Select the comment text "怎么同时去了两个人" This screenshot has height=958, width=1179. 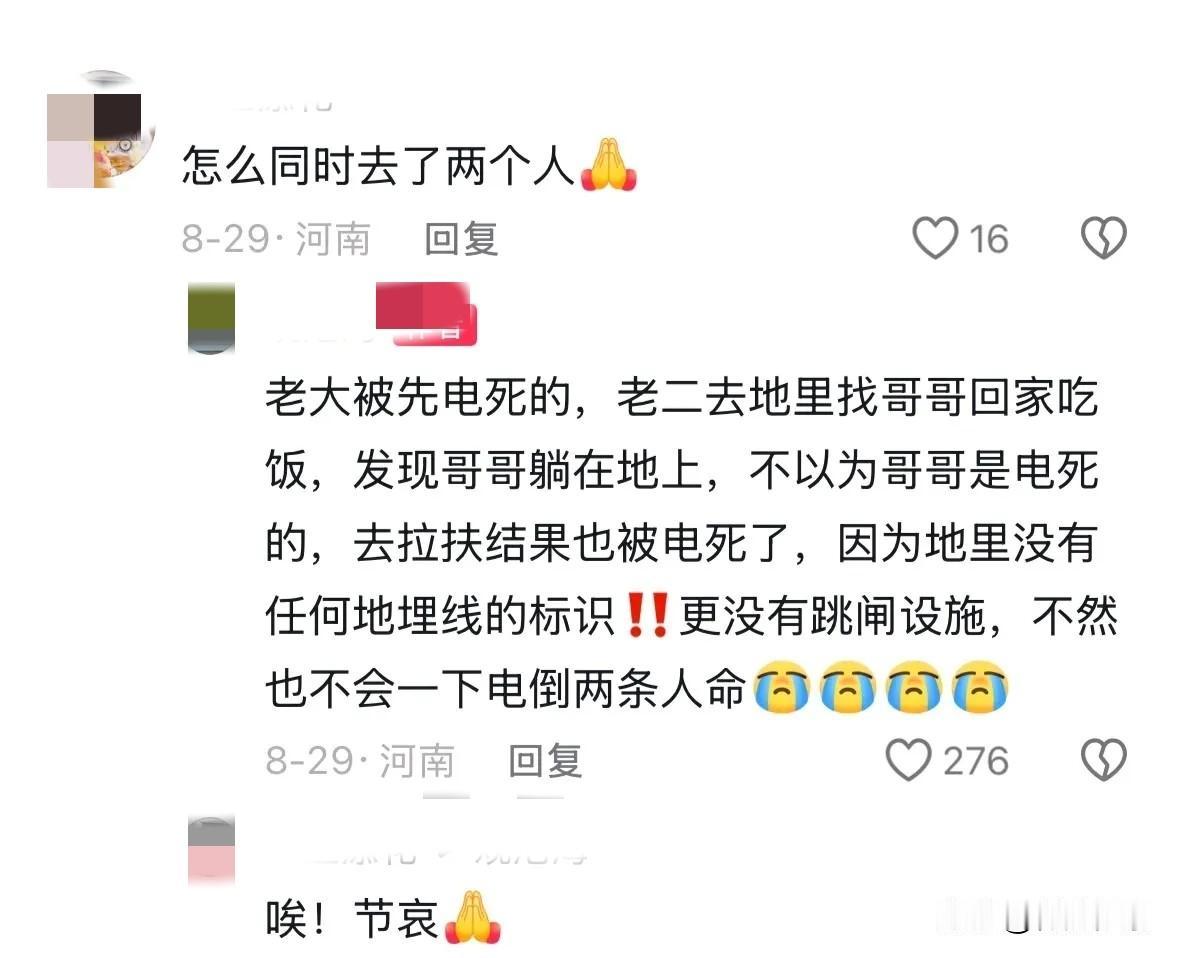tap(378, 165)
